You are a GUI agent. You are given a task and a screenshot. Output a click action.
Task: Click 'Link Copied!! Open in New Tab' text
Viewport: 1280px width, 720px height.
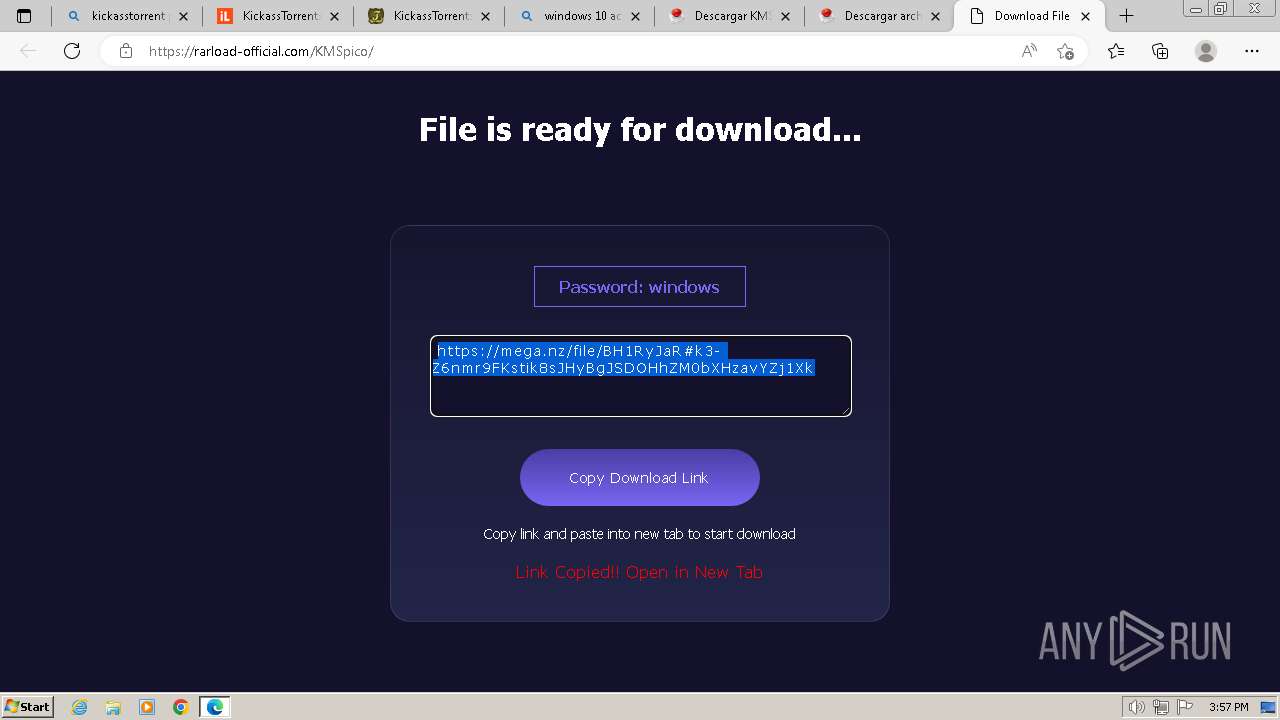point(639,572)
